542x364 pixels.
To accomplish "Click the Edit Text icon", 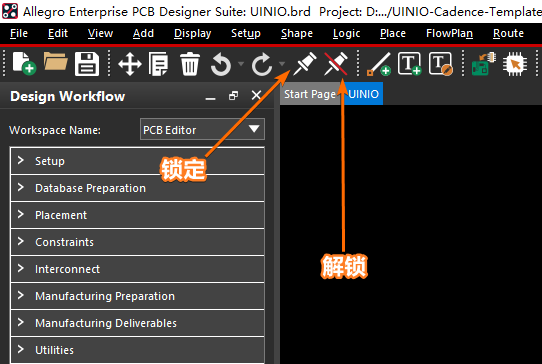I will pos(441,64).
